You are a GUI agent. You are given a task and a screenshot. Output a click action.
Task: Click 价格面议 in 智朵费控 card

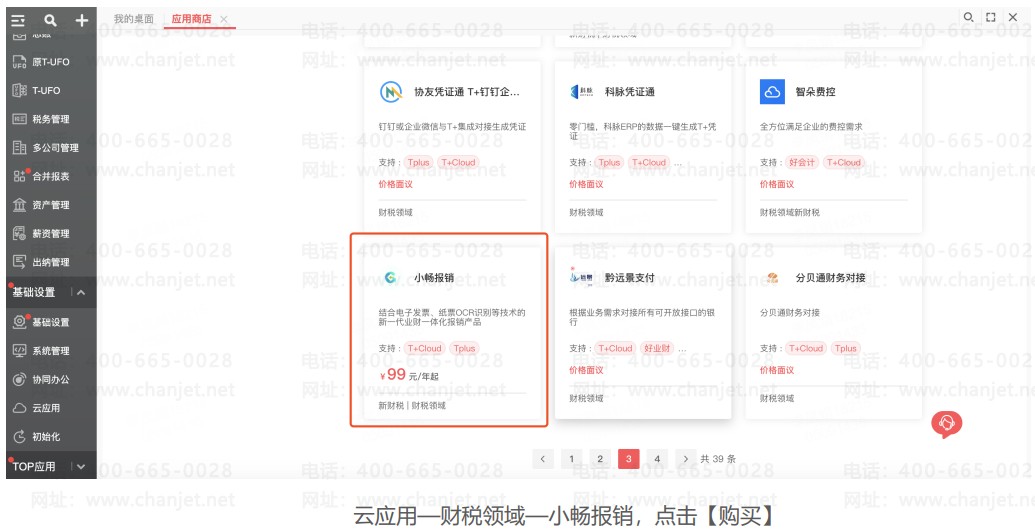(777, 184)
